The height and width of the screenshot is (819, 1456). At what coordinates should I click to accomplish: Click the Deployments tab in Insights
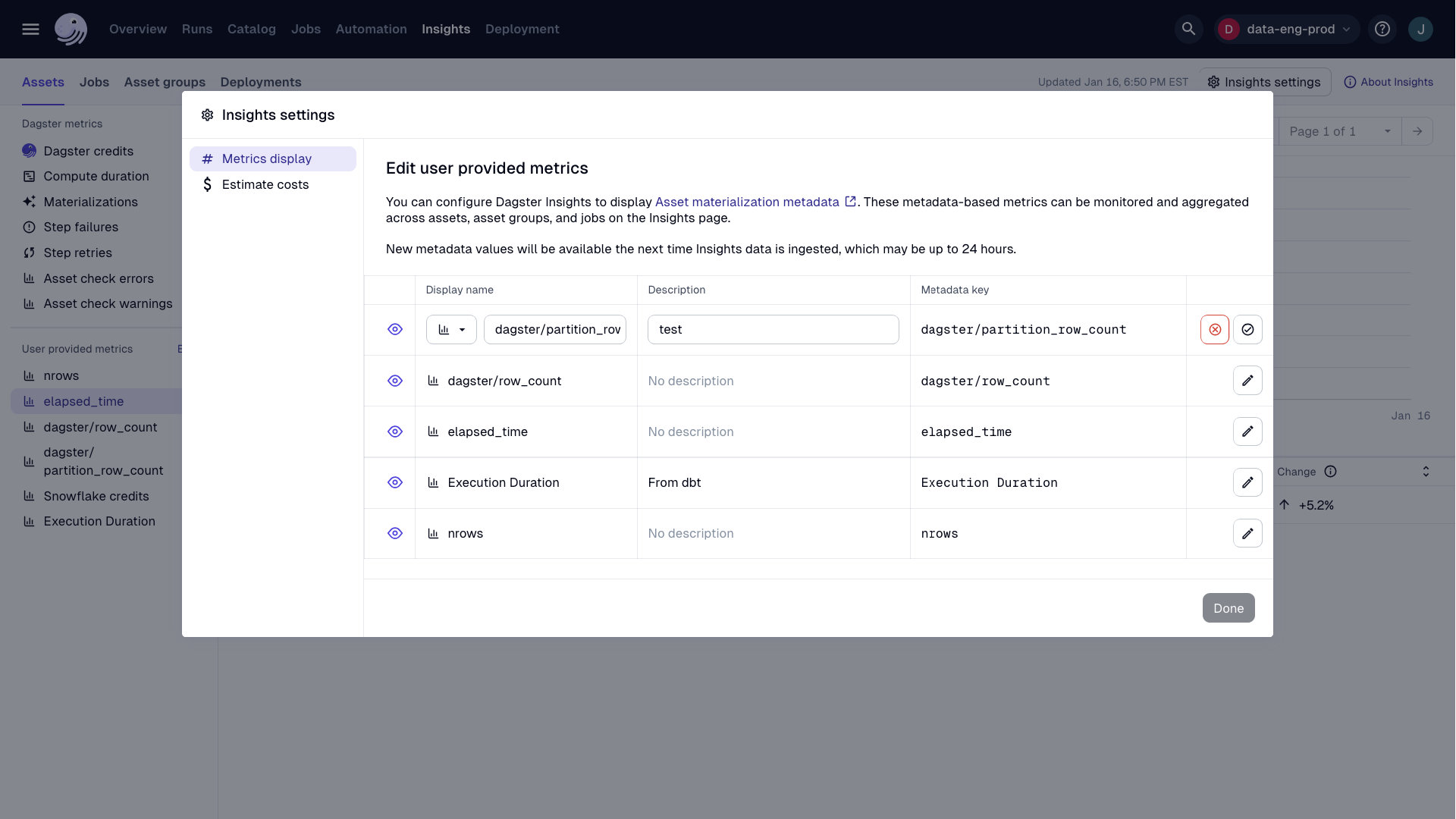point(261,82)
